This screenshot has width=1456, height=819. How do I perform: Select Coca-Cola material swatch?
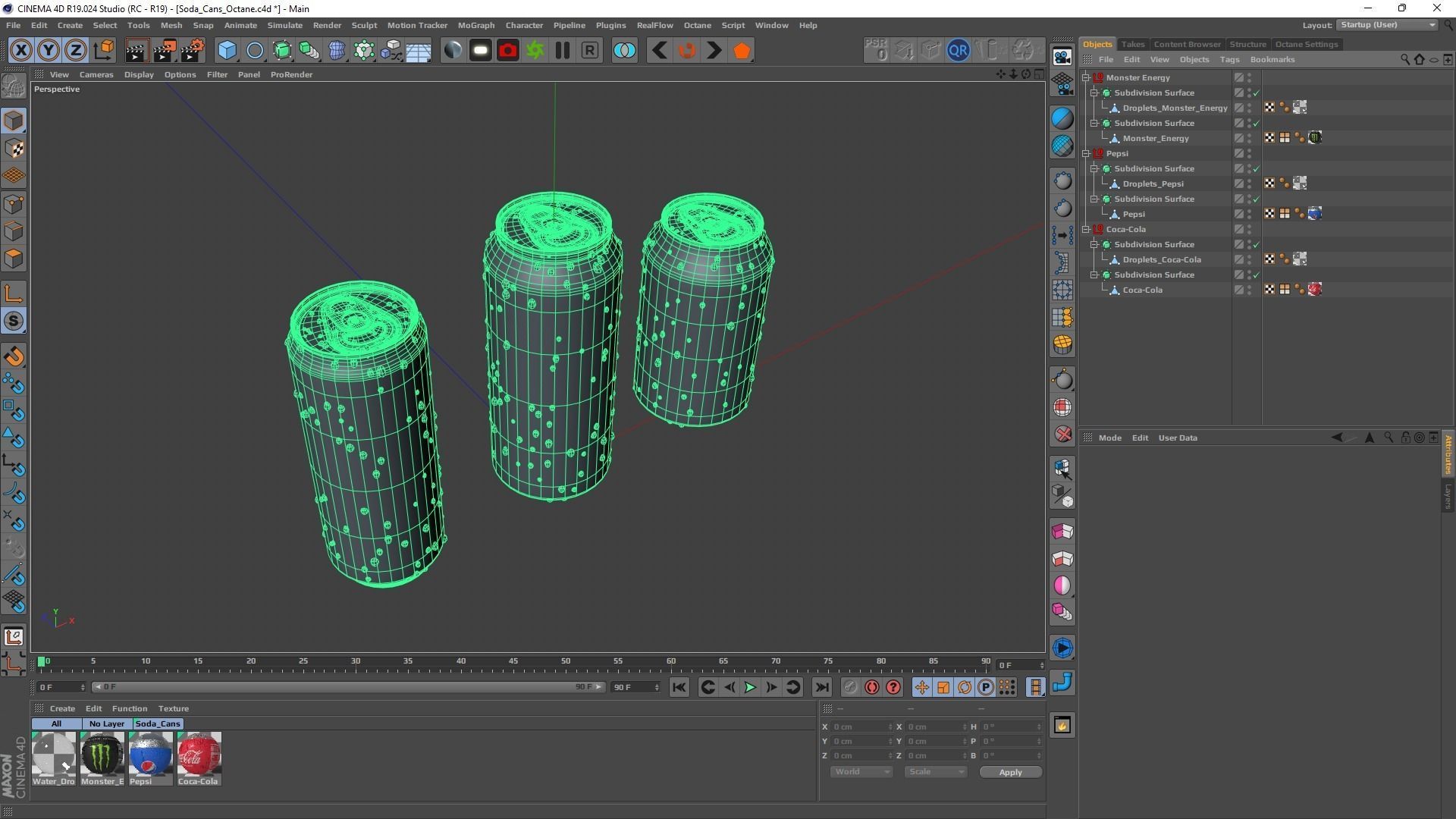coord(199,758)
